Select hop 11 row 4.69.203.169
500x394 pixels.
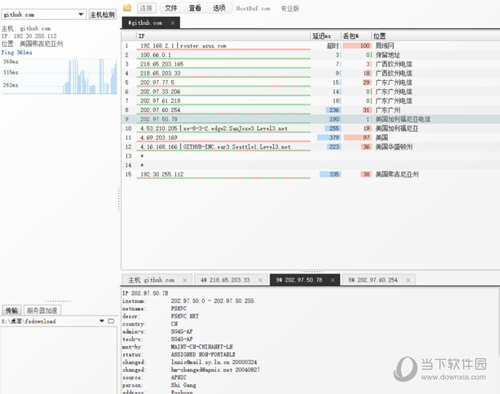click(310, 137)
